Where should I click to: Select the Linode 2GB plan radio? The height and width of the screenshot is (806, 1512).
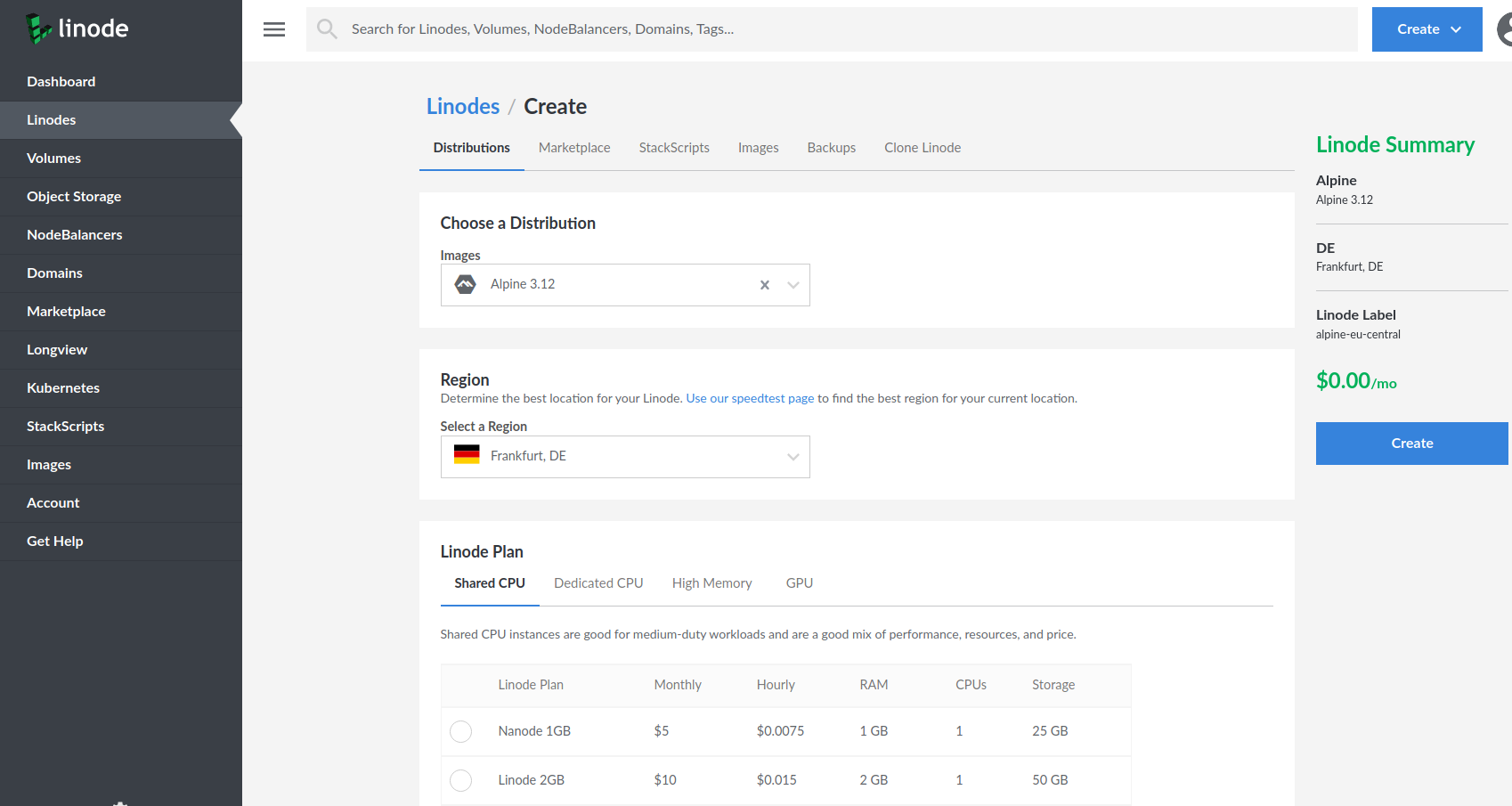point(460,780)
